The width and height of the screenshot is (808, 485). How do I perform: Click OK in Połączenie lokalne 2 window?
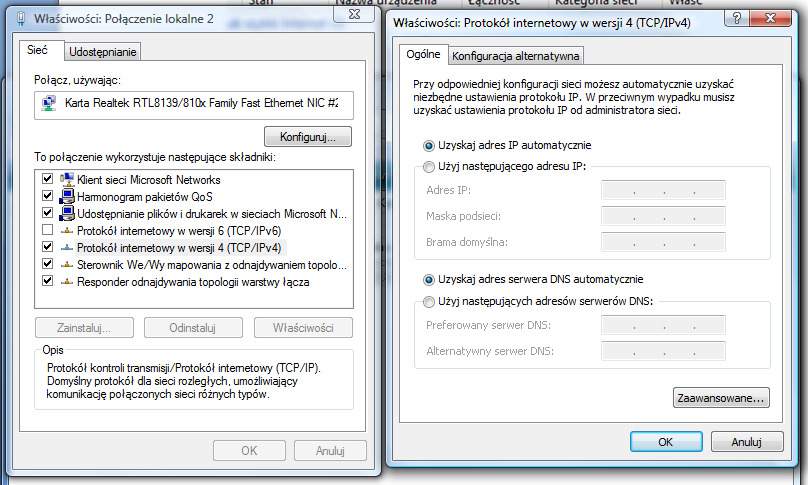[x=249, y=450]
